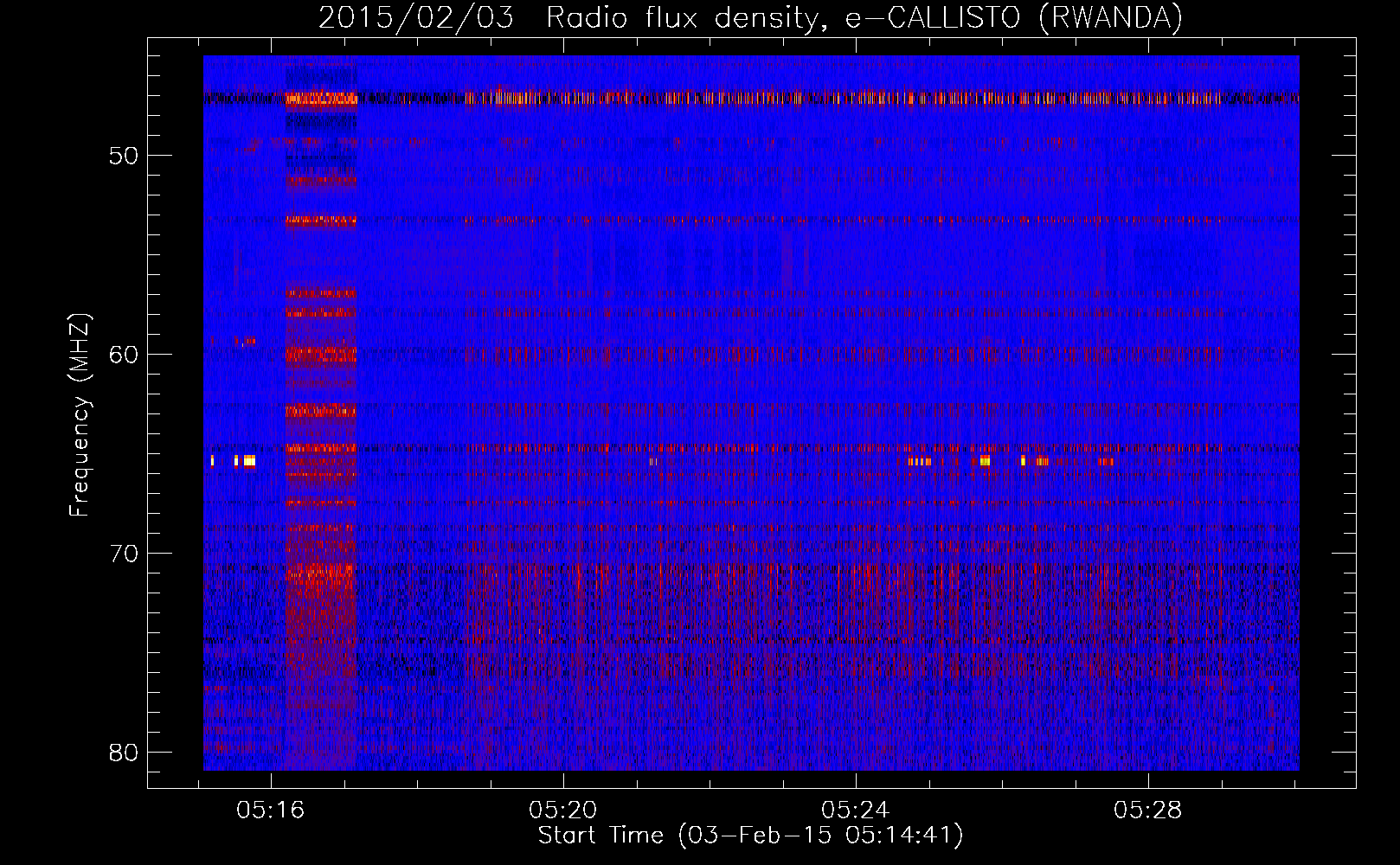The image size is (1400, 865).
Task: Click the time tick label '05:20'
Action: tap(563, 811)
